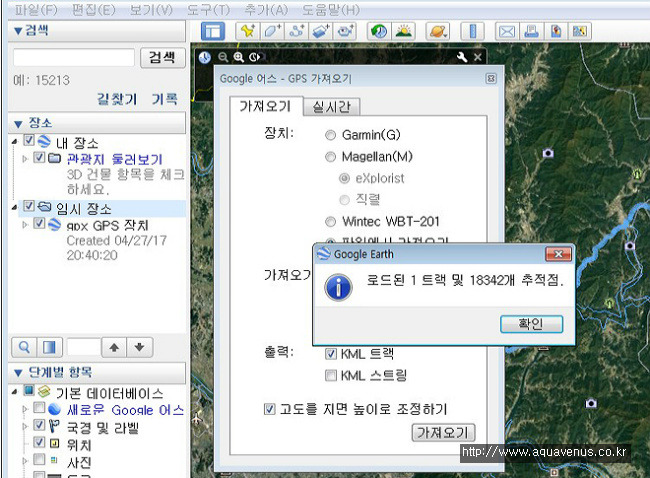Select the Garmin(G) device radio button
650x478 pixels.
tap(330, 135)
